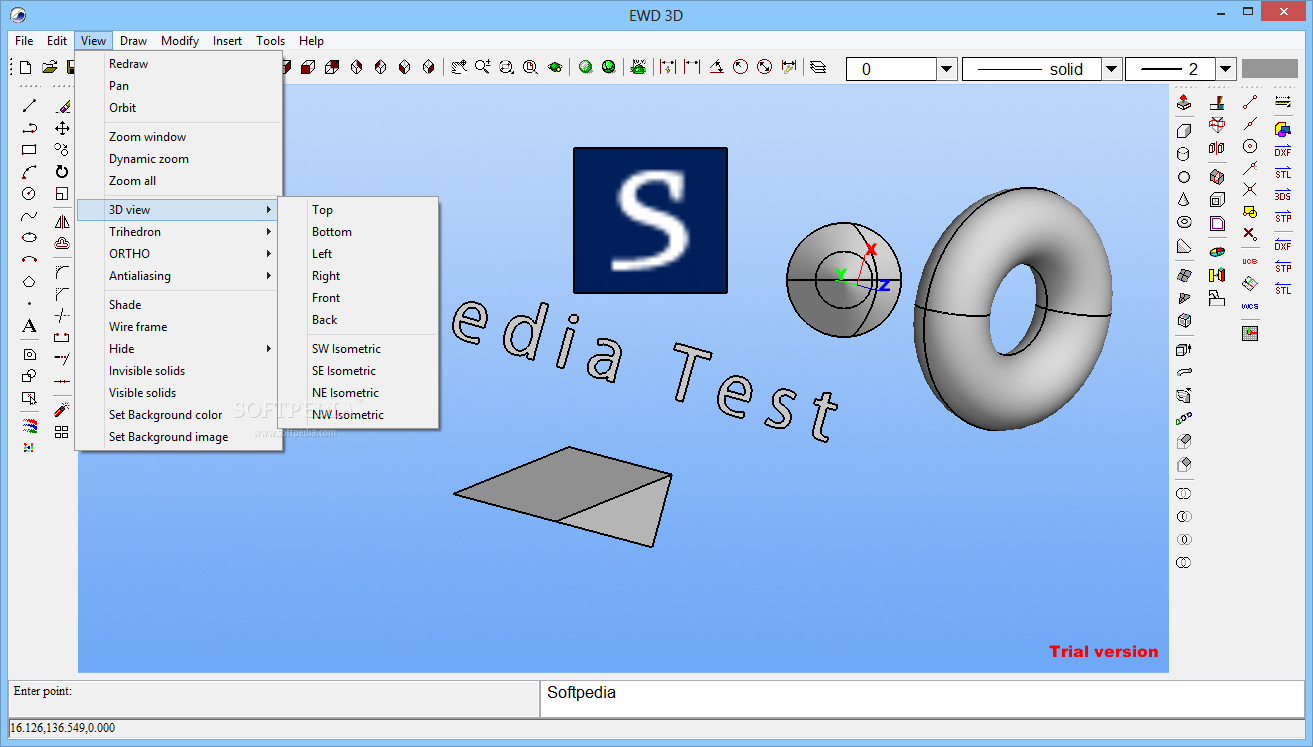
Task: Expand the Antialiasing submenu
Action: coord(179,276)
